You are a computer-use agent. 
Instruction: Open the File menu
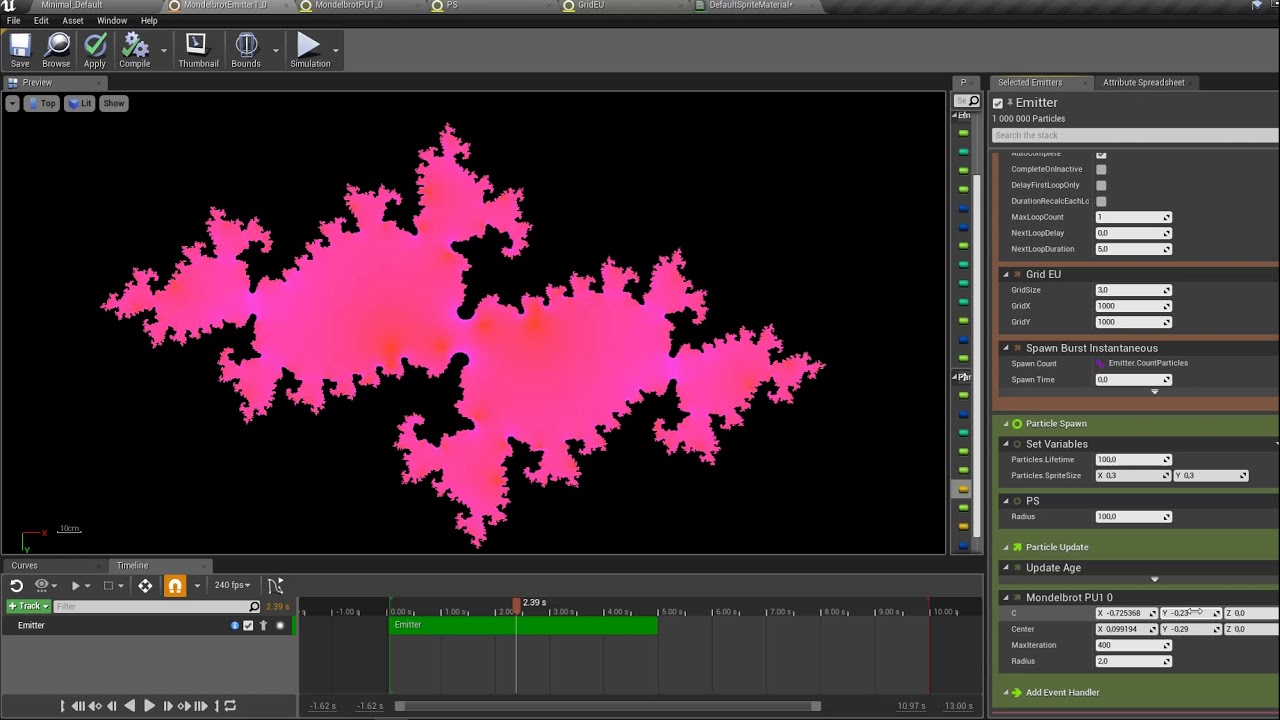click(x=14, y=21)
